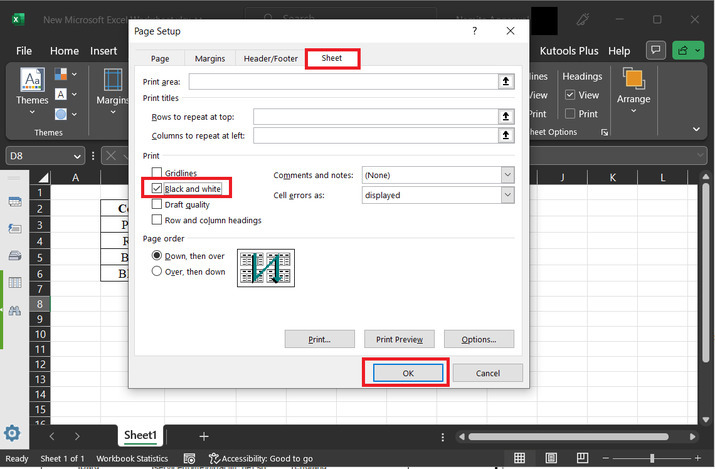Open Cell errors as dropdown
Image resolution: width=715 pixels, height=469 pixels.
[508, 195]
